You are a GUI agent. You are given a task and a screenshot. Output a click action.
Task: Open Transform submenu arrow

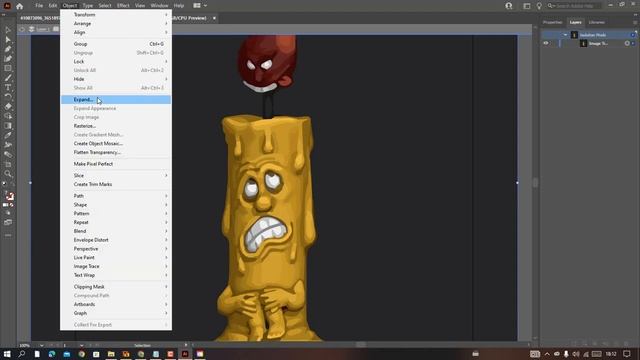[x=166, y=15]
